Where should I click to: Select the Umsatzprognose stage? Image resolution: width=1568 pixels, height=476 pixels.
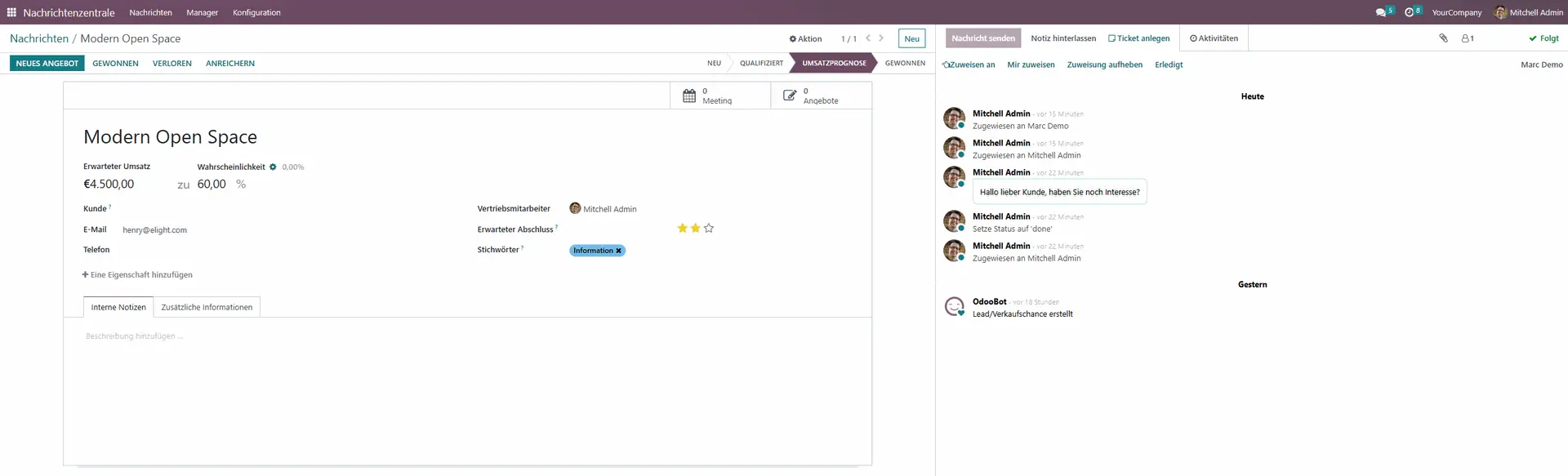(834, 63)
